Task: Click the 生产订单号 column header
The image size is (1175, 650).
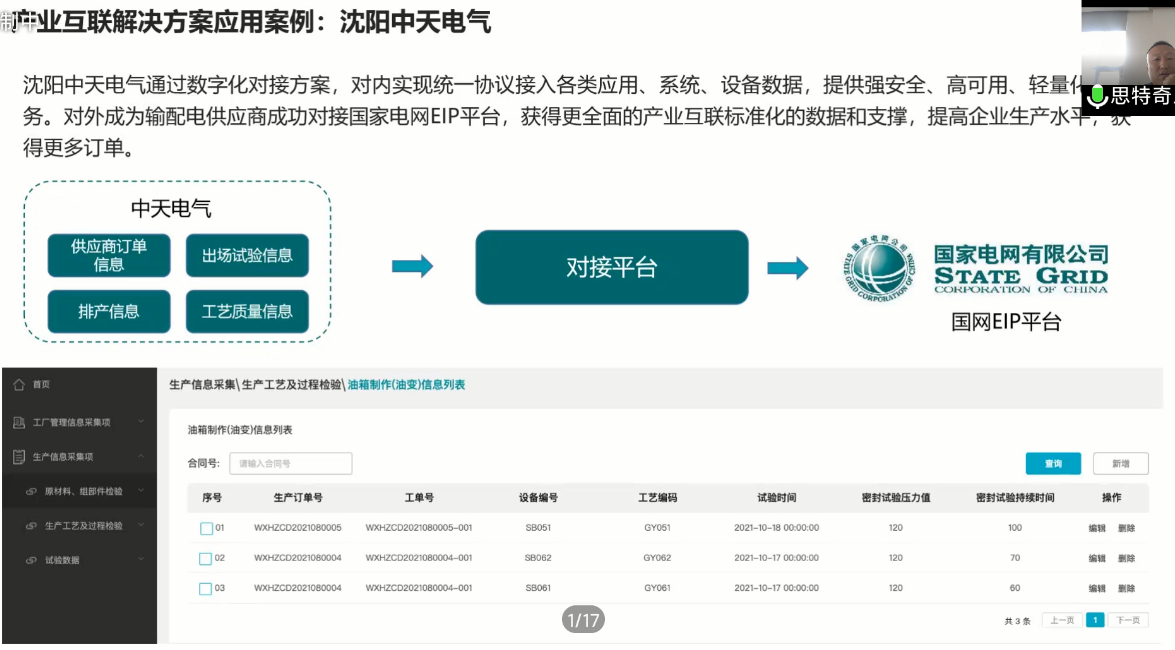Action: pos(297,498)
